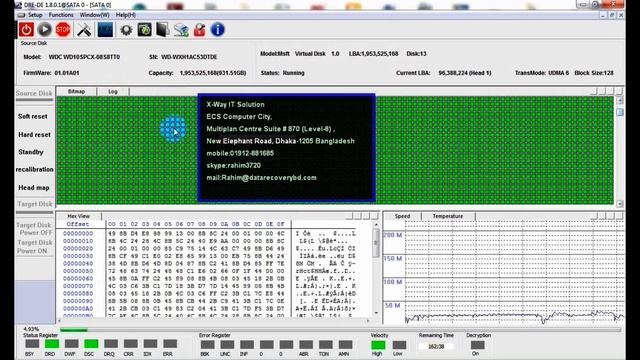
Task: Click the green DRD status indicator
Action: click(51, 344)
